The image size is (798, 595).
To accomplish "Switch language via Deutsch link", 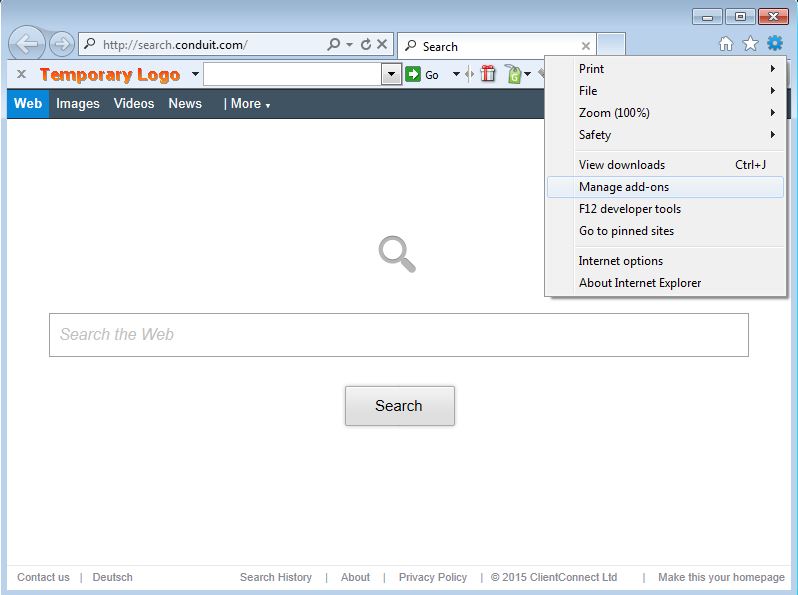I will (x=112, y=577).
